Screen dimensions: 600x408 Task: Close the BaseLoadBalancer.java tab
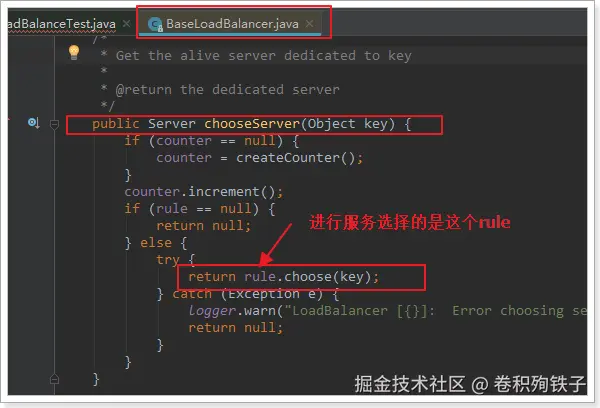coord(310,24)
